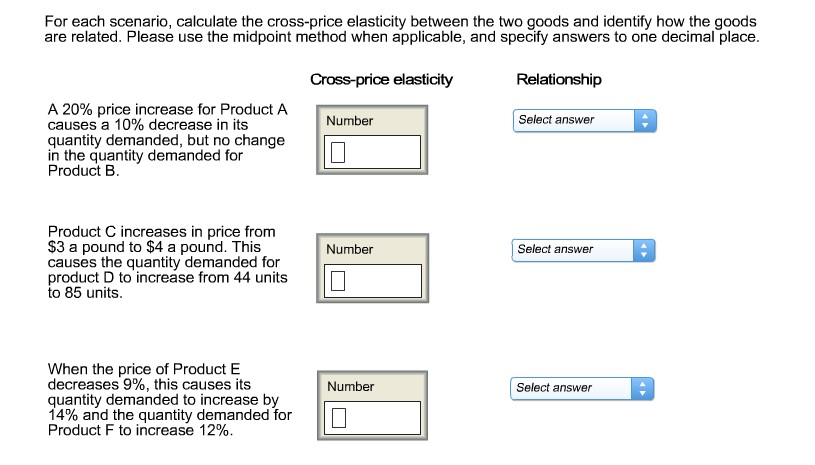Image resolution: width=815 pixels, height=465 pixels.
Task: Click the blue arrow stepper on third dropdown
Action: [642, 389]
